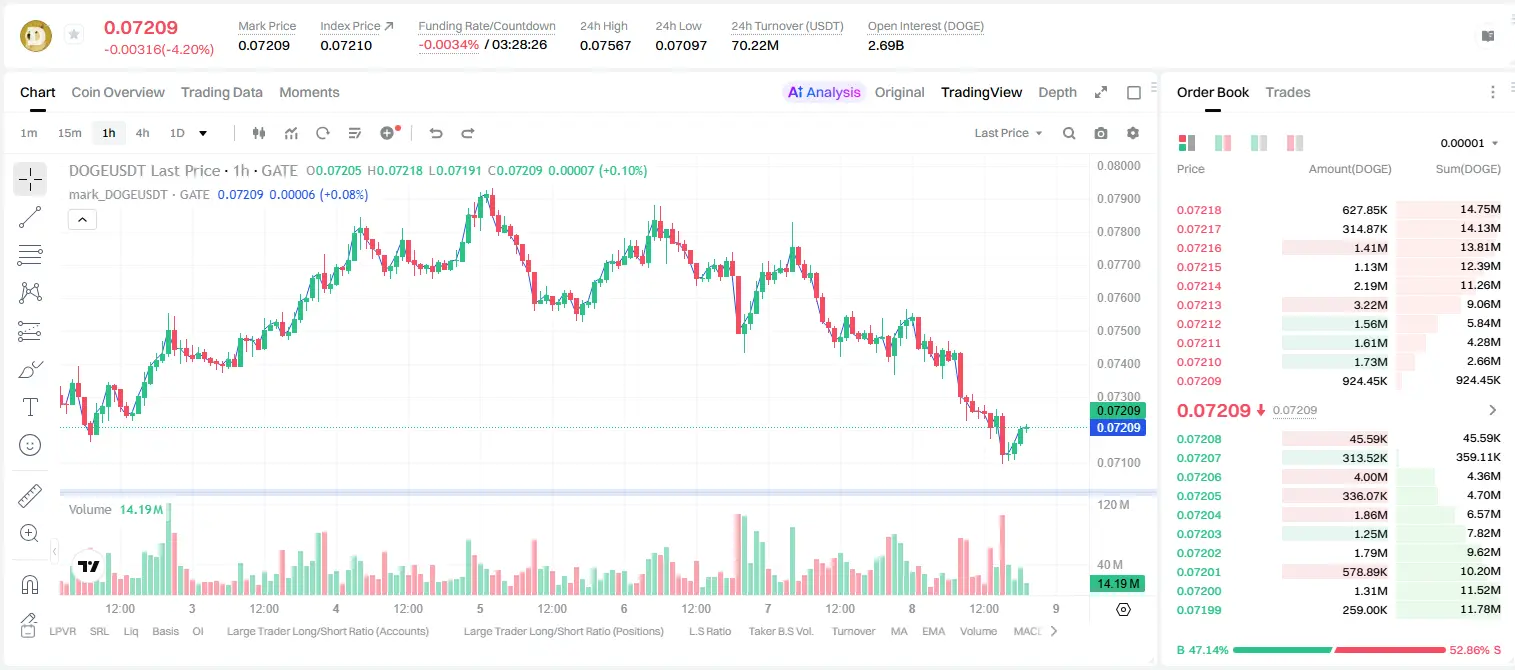
Task: Select the ruler measure tool
Action: 30,496
